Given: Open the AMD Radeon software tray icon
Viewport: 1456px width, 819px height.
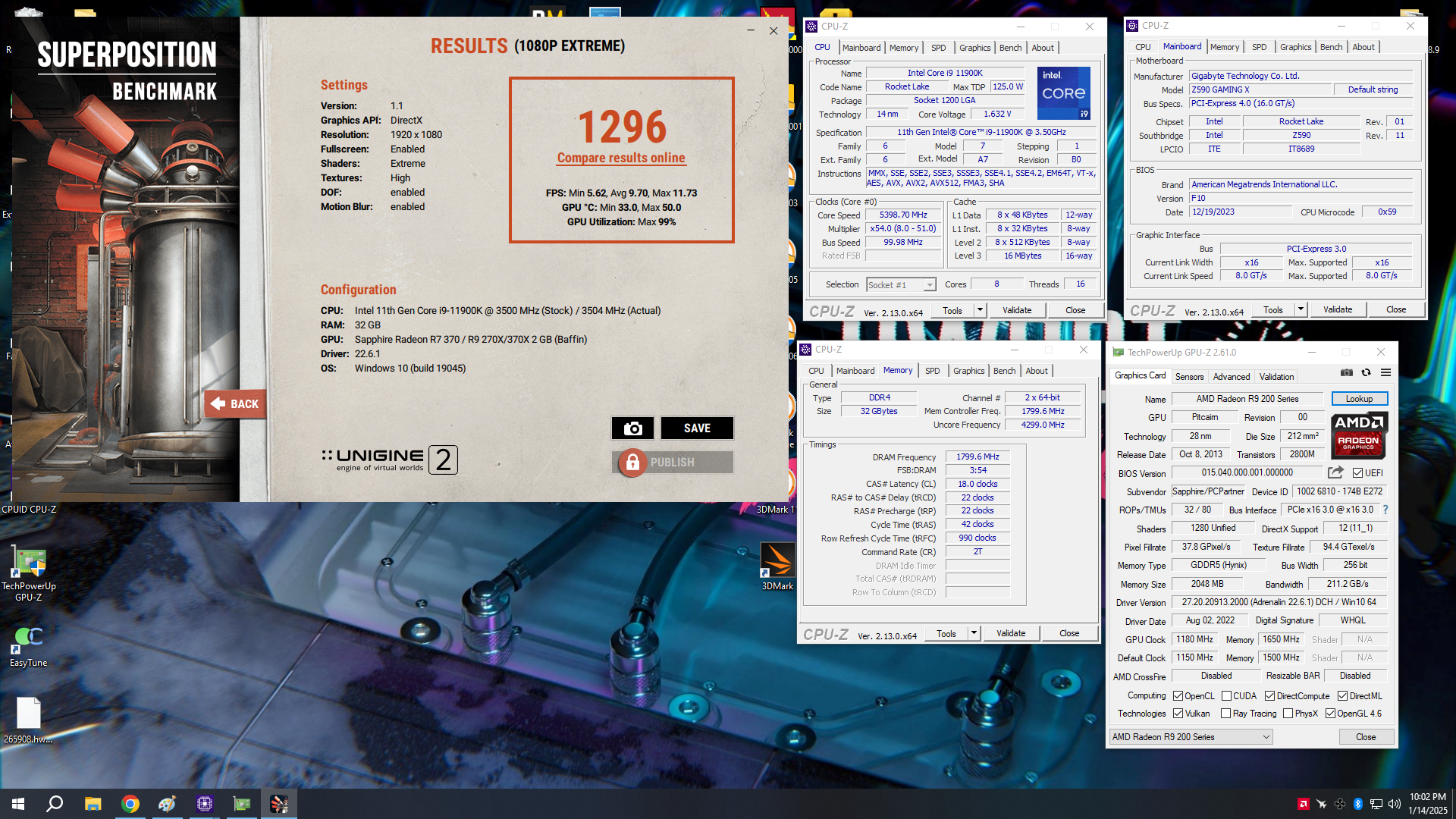Looking at the screenshot, I should tap(1304, 804).
